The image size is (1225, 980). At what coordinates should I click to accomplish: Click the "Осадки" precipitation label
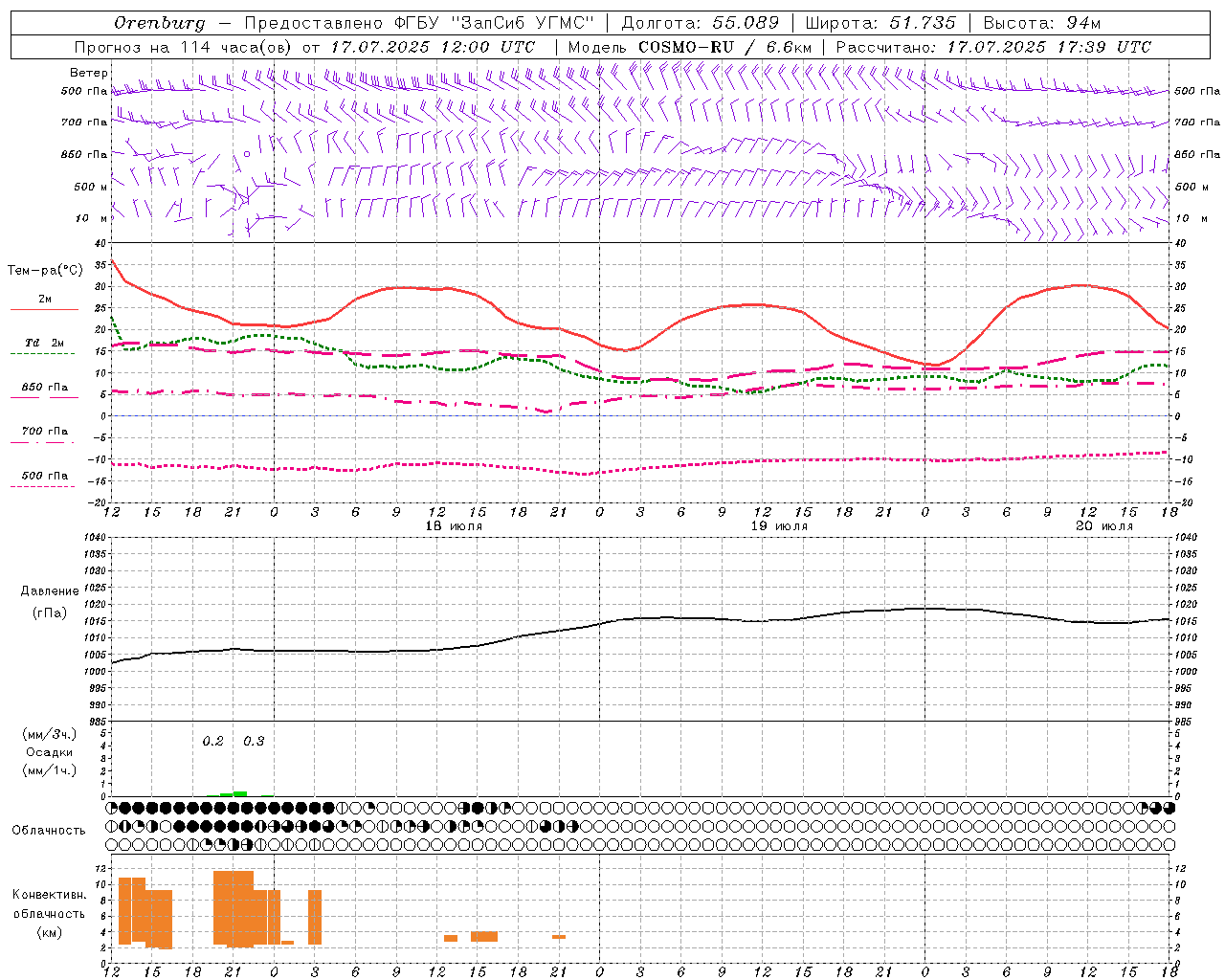click(x=50, y=752)
